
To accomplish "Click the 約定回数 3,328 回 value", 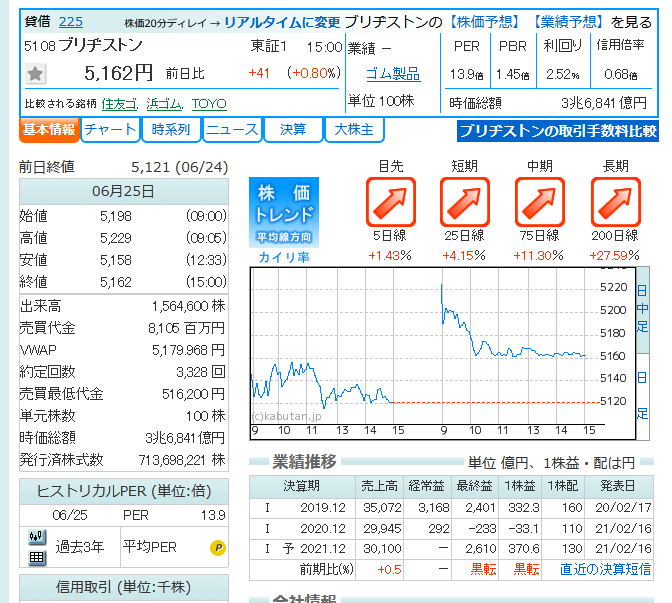I will coord(201,372).
